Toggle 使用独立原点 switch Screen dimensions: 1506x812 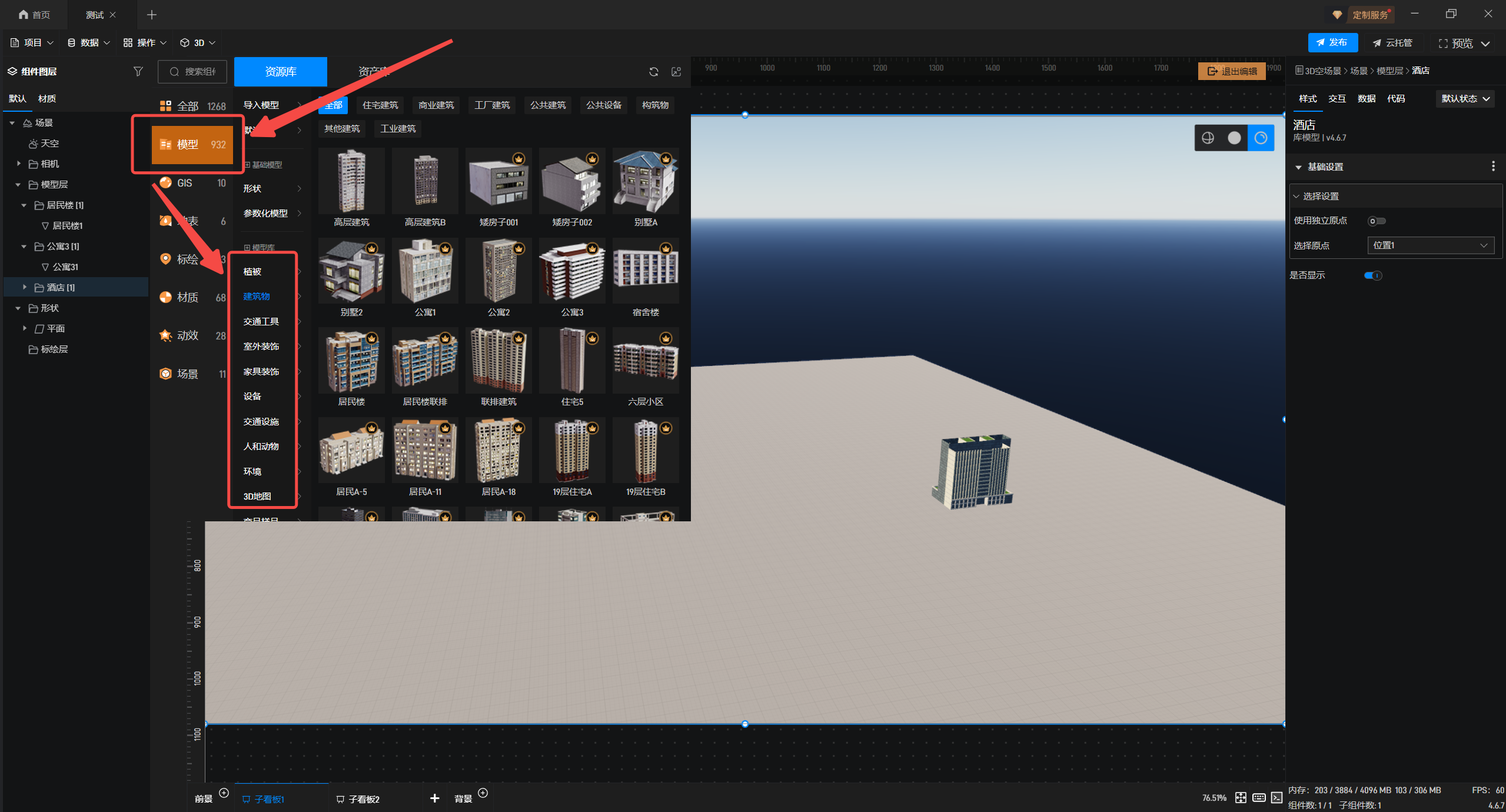point(1377,221)
